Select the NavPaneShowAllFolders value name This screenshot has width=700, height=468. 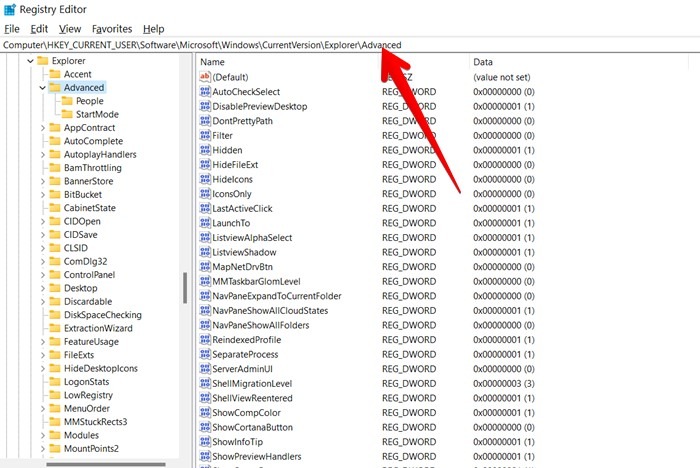click(x=261, y=325)
